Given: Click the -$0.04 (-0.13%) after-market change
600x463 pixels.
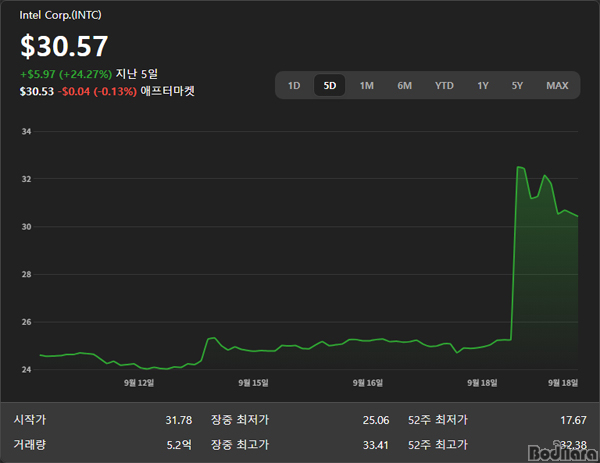Looking at the screenshot, I should point(97,91).
